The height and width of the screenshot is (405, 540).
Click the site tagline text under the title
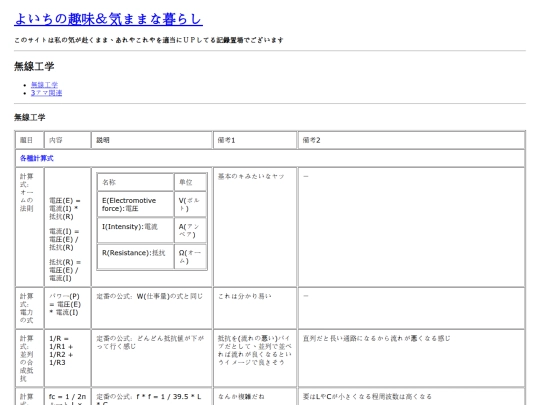coord(149,40)
